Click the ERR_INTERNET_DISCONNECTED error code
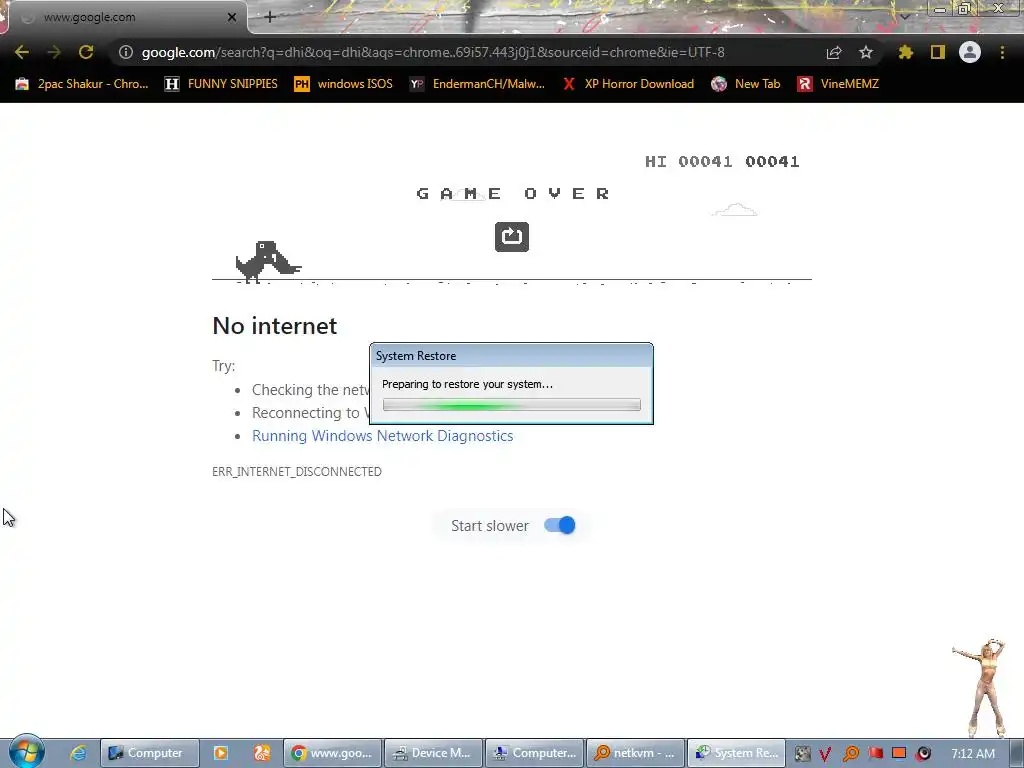Image resolution: width=1024 pixels, height=768 pixels. click(297, 472)
